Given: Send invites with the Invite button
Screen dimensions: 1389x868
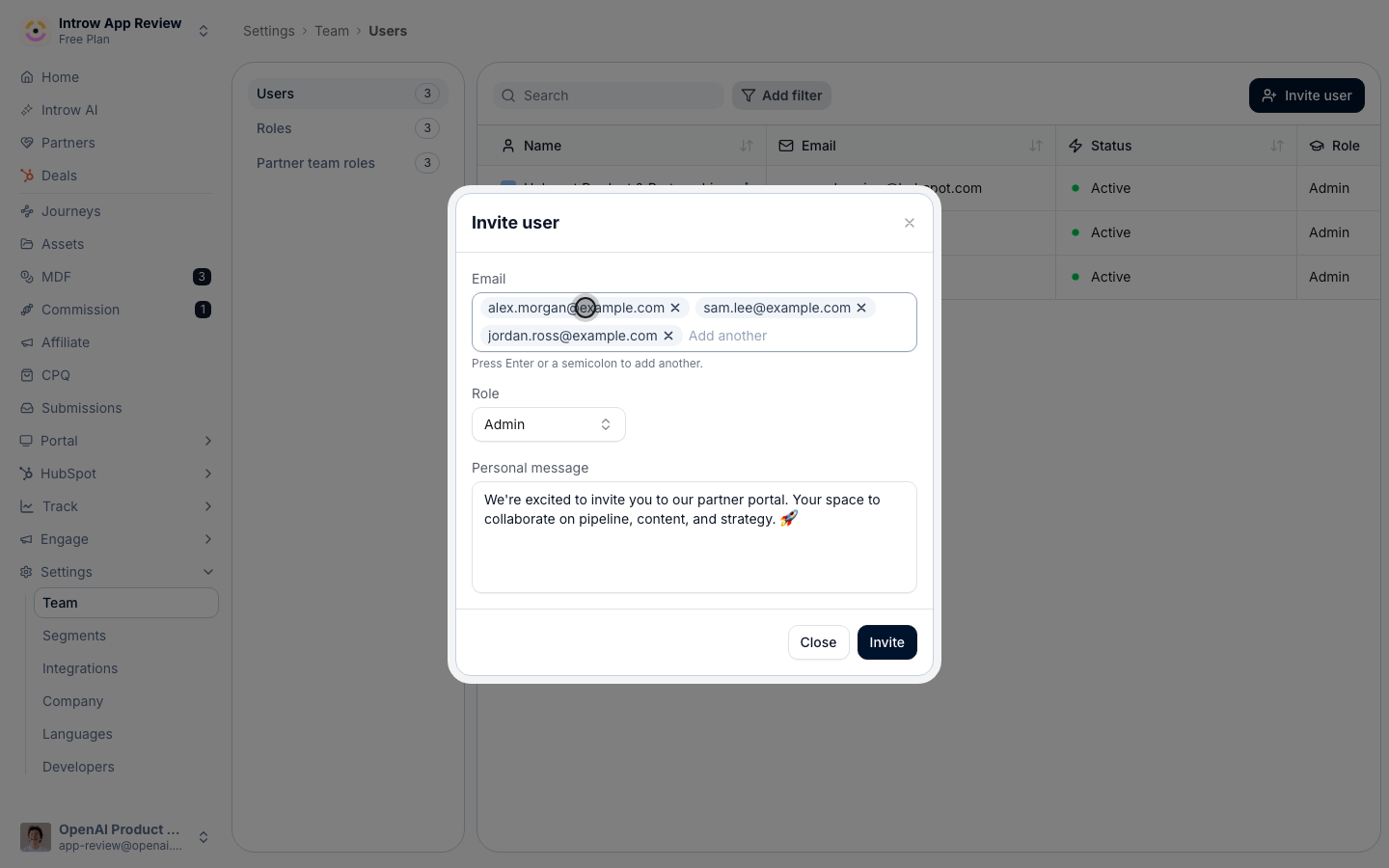Looking at the screenshot, I should coord(887,642).
